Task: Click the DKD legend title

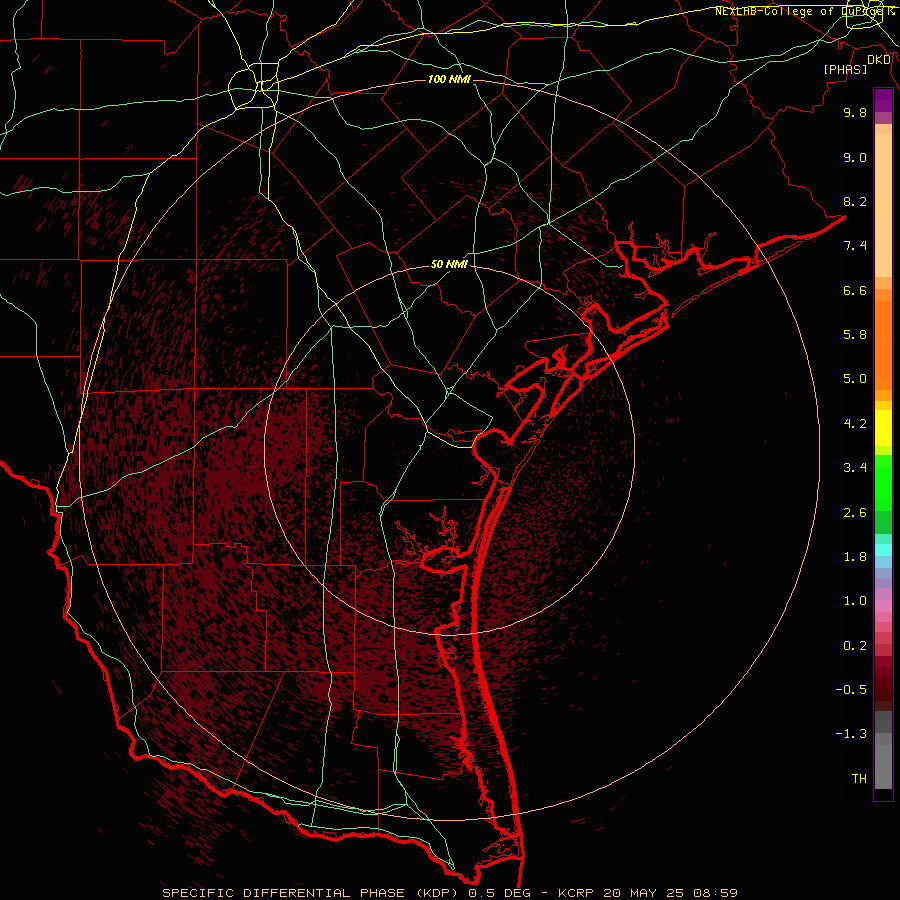Action: pyautogui.click(x=878, y=60)
